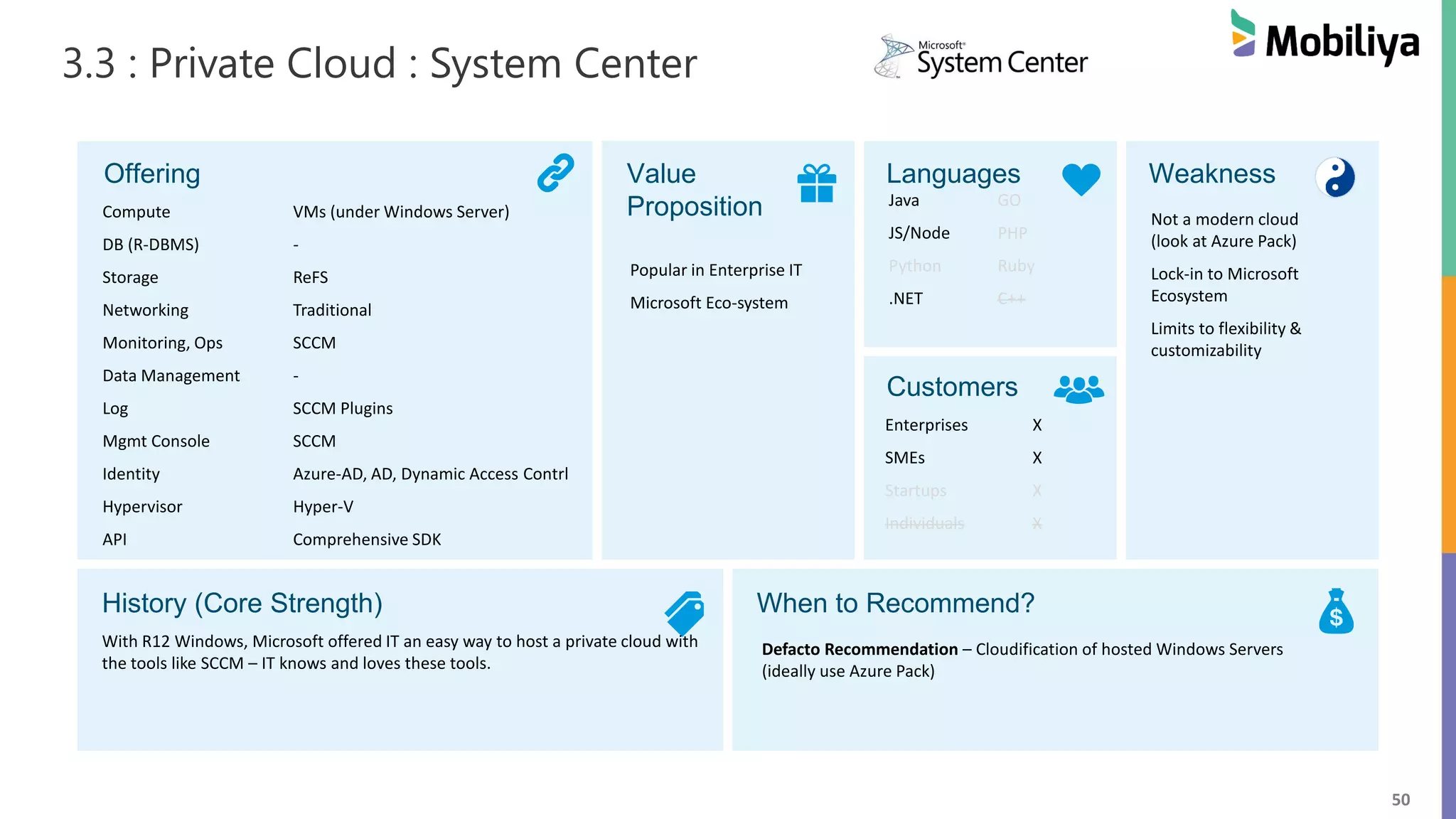Viewport: 1456px width, 819px height.
Task: Click JS/Node in Languages
Action: [919, 233]
